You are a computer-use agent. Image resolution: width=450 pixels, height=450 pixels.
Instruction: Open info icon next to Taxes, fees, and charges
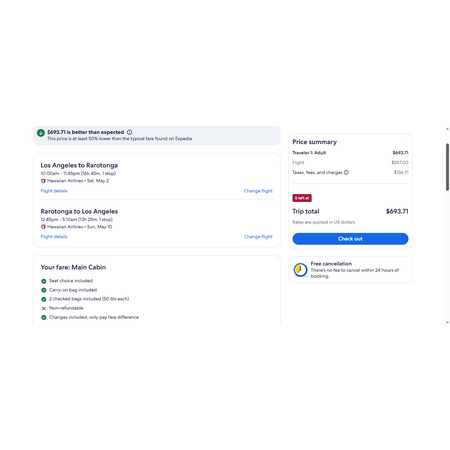[x=346, y=172]
